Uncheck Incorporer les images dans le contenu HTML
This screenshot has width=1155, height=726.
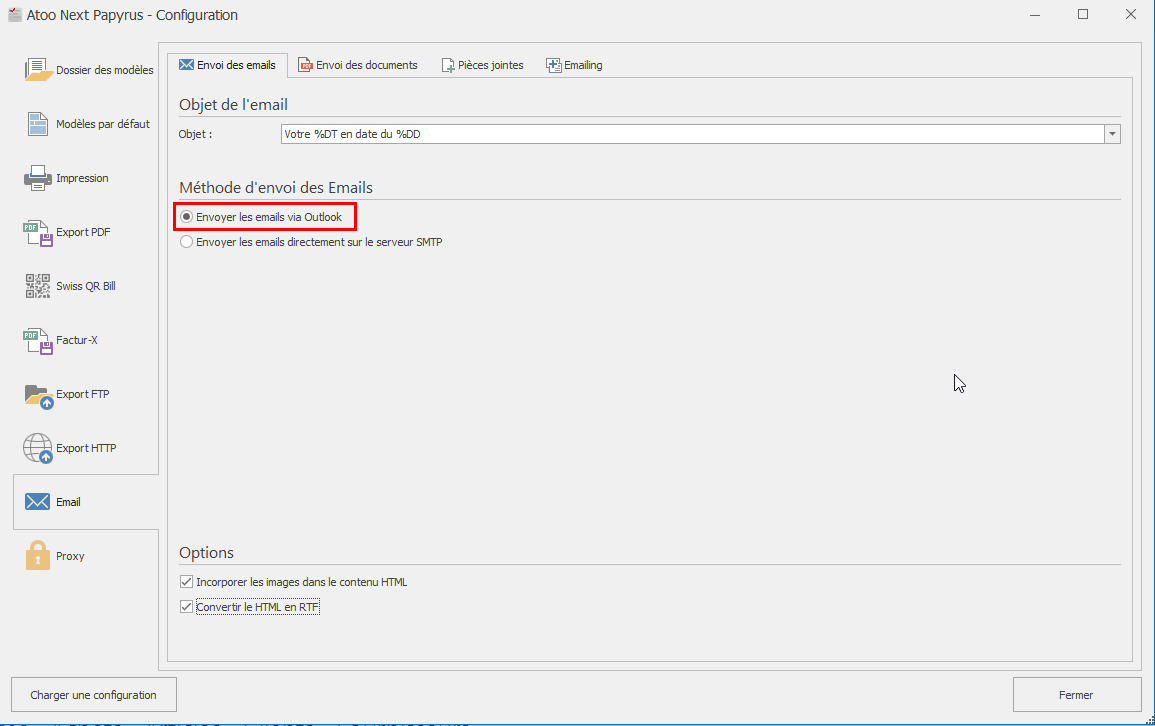click(x=186, y=582)
